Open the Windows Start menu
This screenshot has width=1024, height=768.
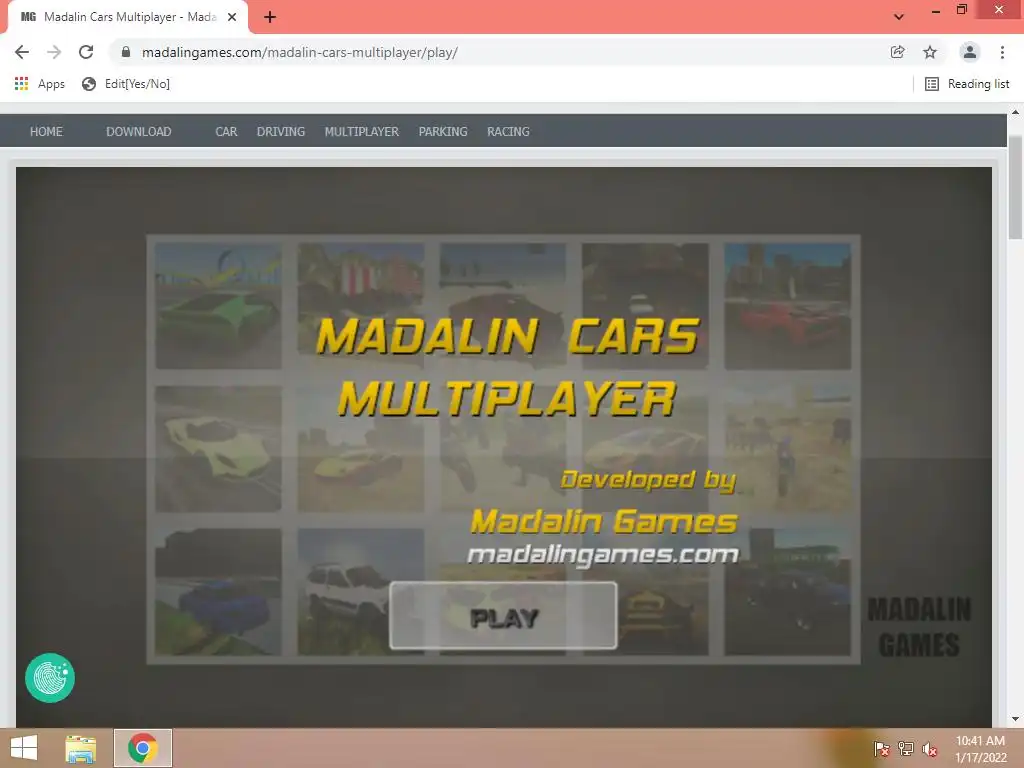24,748
